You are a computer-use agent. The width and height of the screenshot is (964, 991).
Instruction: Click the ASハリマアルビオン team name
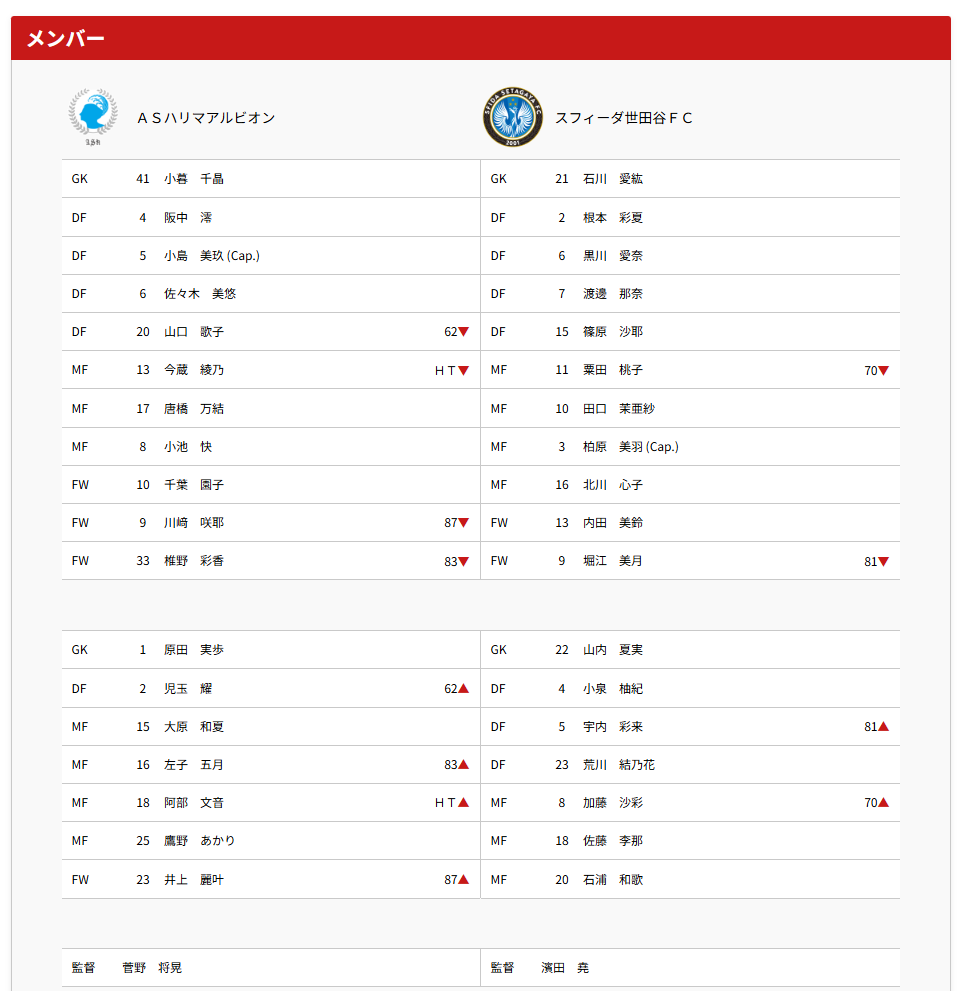pos(206,118)
